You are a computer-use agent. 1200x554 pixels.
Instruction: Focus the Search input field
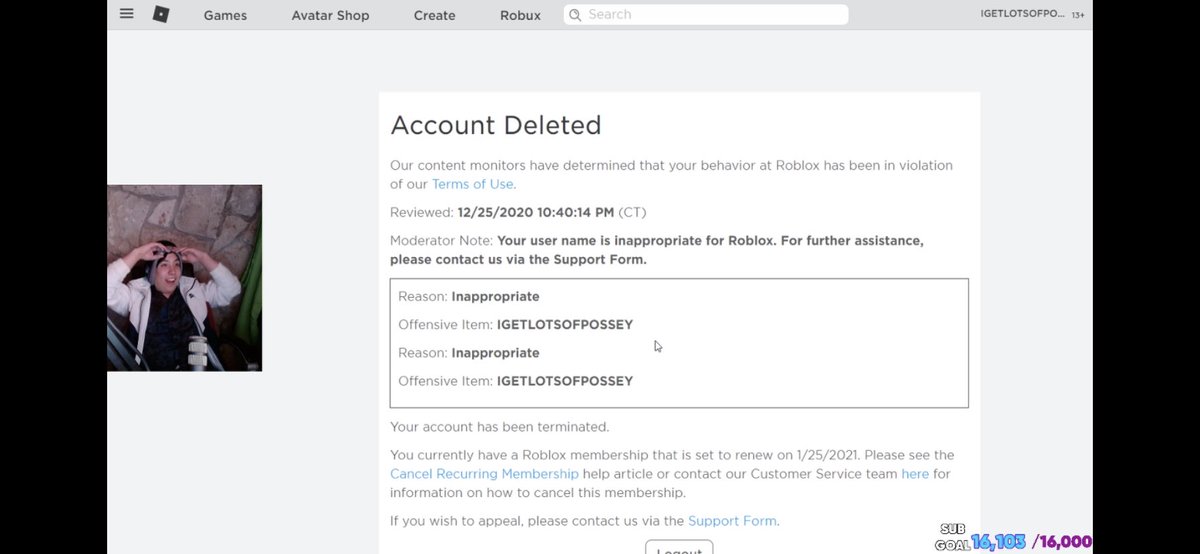click(706, 15)
